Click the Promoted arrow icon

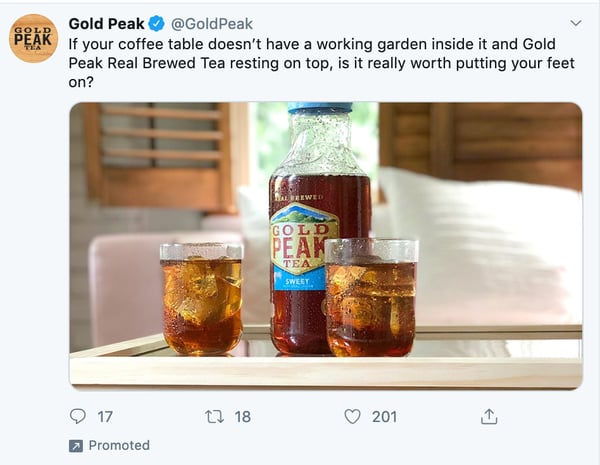click(x=76, y=446)
